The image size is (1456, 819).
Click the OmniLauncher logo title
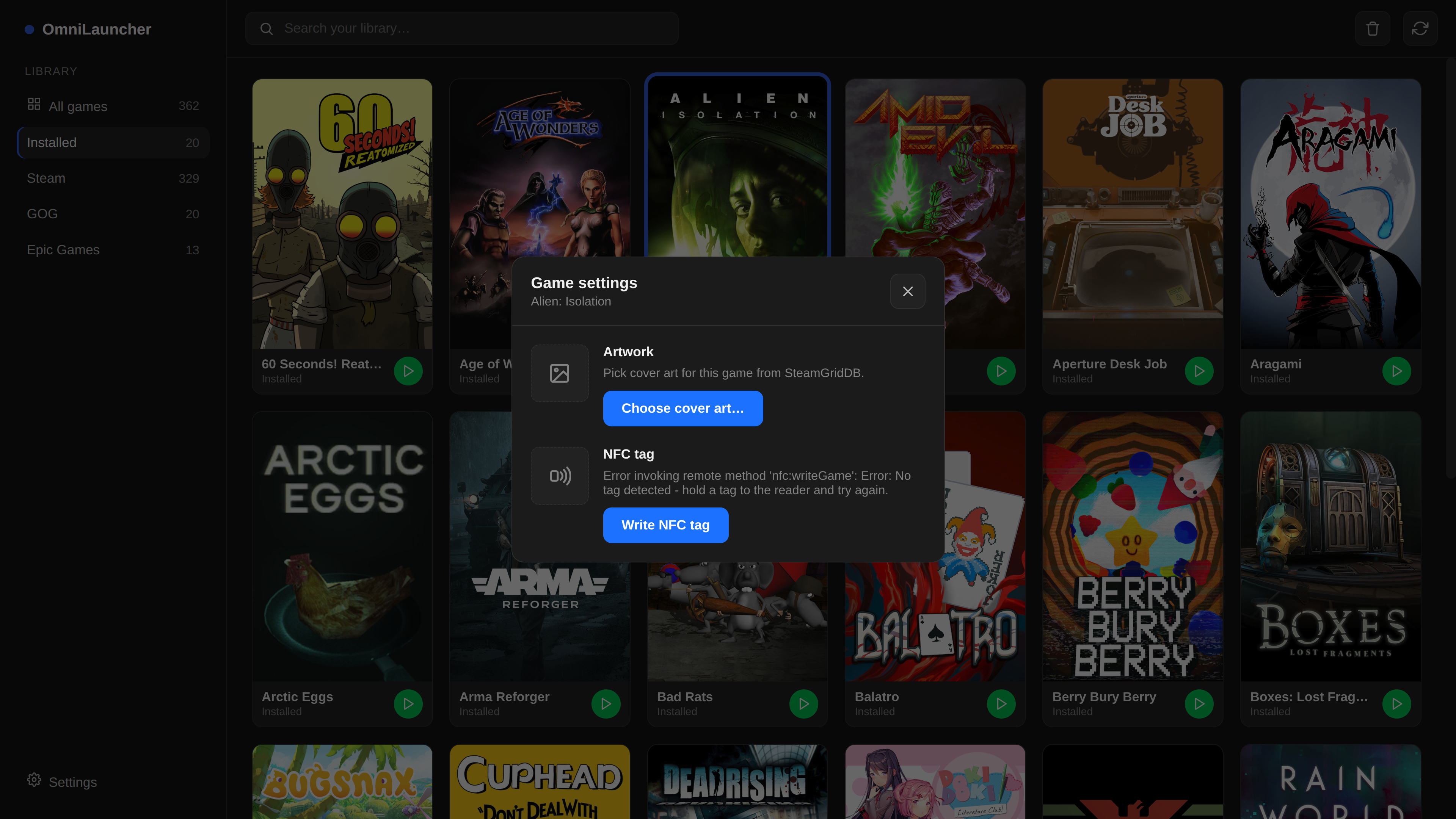pyautogui.click(x=97, y=29)
